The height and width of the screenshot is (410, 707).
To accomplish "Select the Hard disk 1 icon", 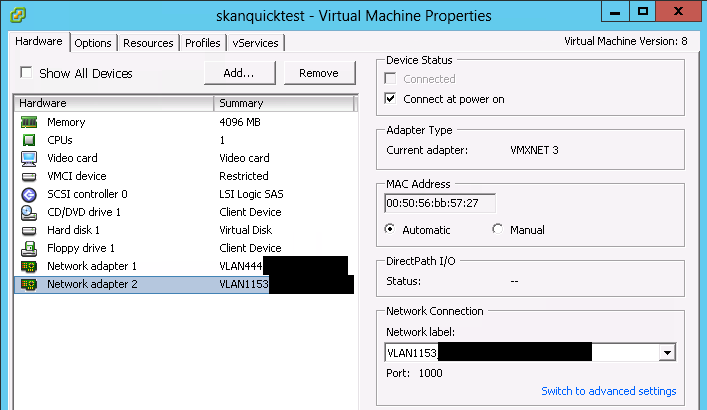I will 29,230.
